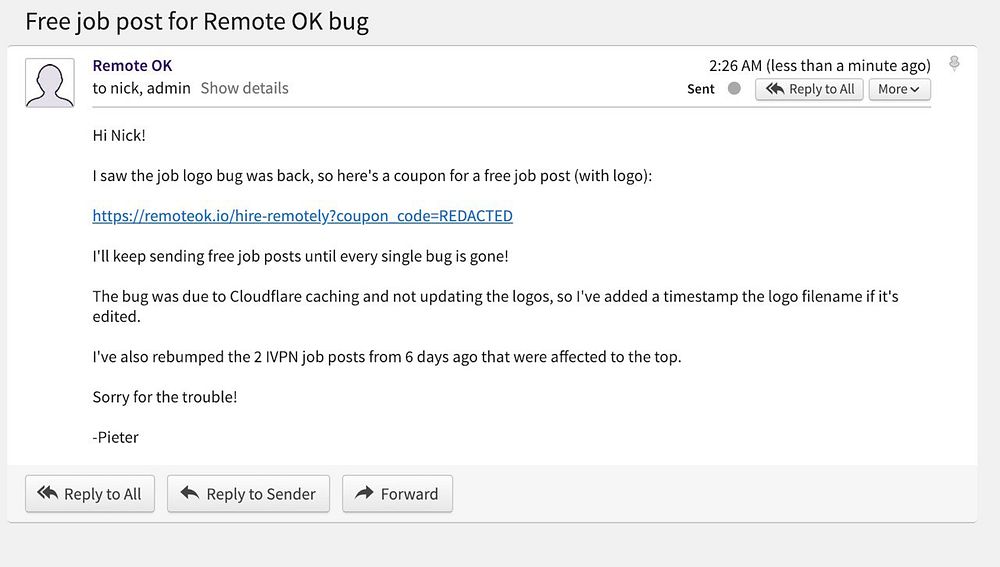Screen dimensions: 1000x567
Task: Click the Sent status label
Action: pos(701,89)
